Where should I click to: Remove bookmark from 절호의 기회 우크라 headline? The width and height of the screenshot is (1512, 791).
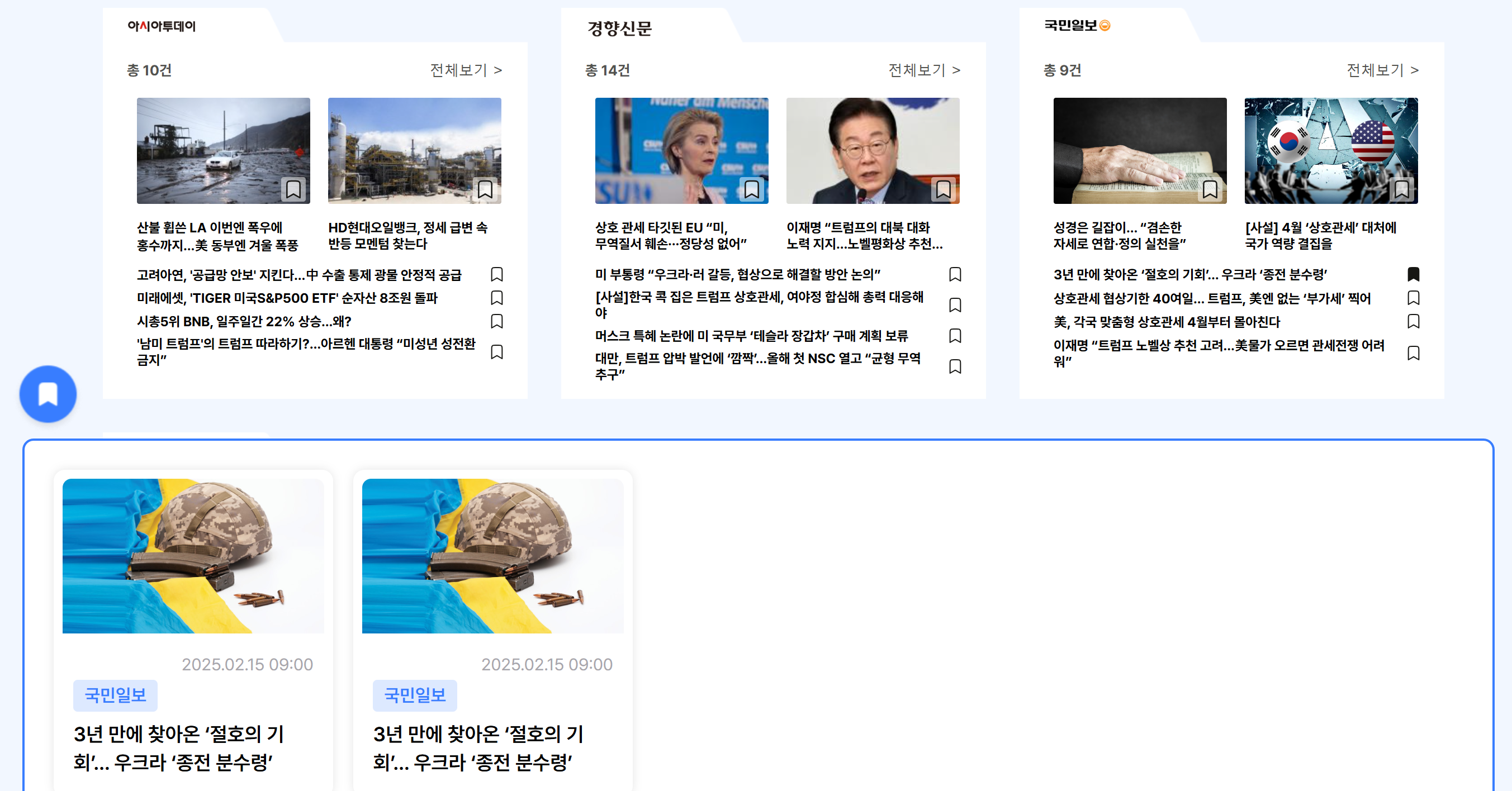click(1414, 274)
